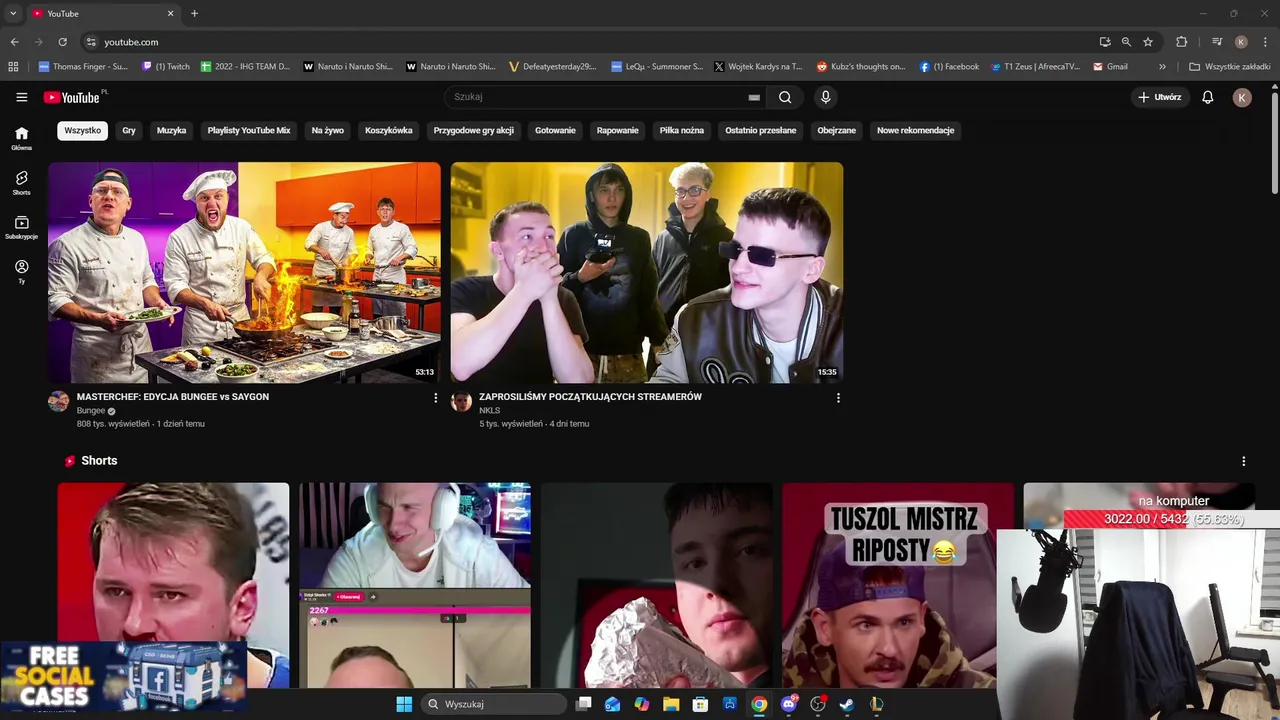Open the MASTERCHEF: EDYCJA BUNGEE vs SAYGON title
Viewport: 1280px width, 720px height.
[173, 397]
